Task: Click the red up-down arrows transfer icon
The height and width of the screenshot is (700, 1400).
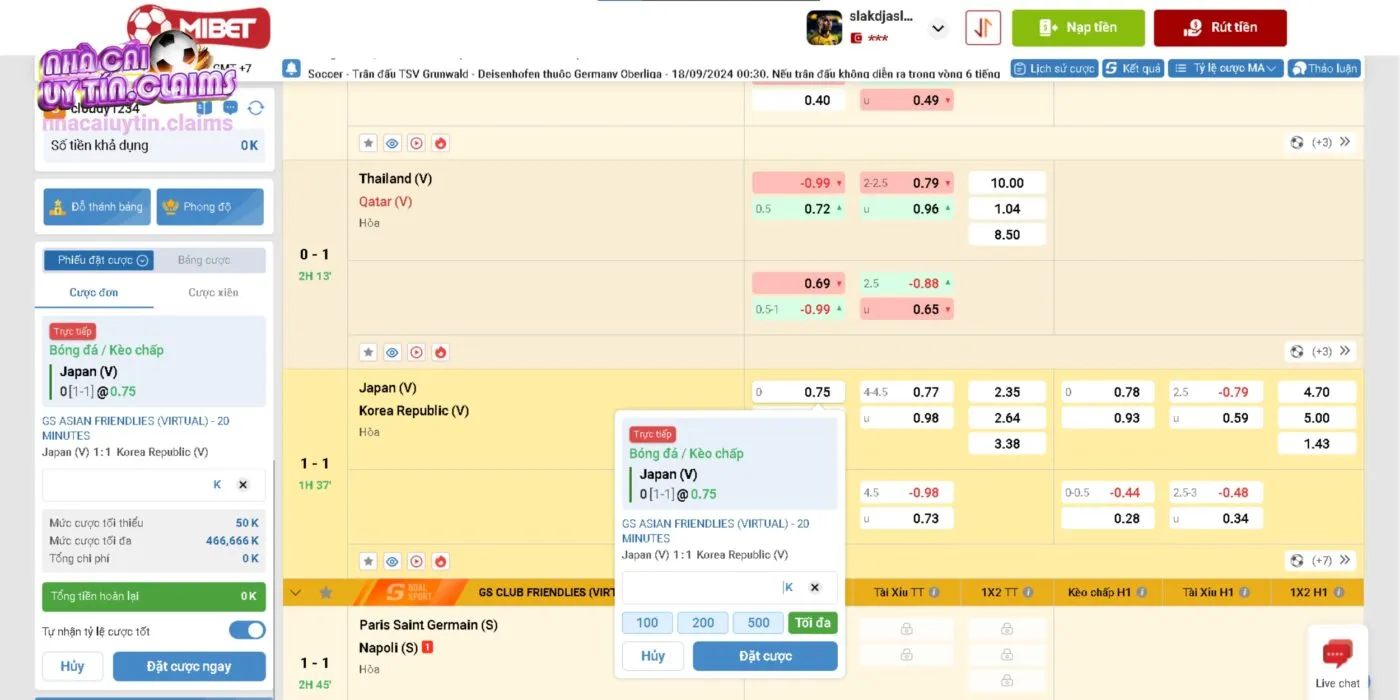Action: [983, 28]
